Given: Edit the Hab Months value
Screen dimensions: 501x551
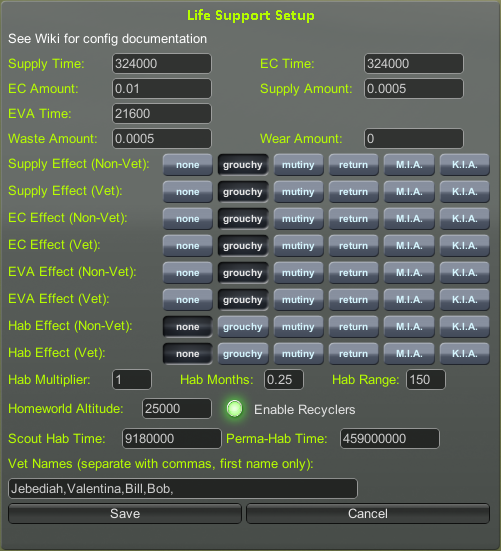Looking at the screenshot, I should (284, 380).
